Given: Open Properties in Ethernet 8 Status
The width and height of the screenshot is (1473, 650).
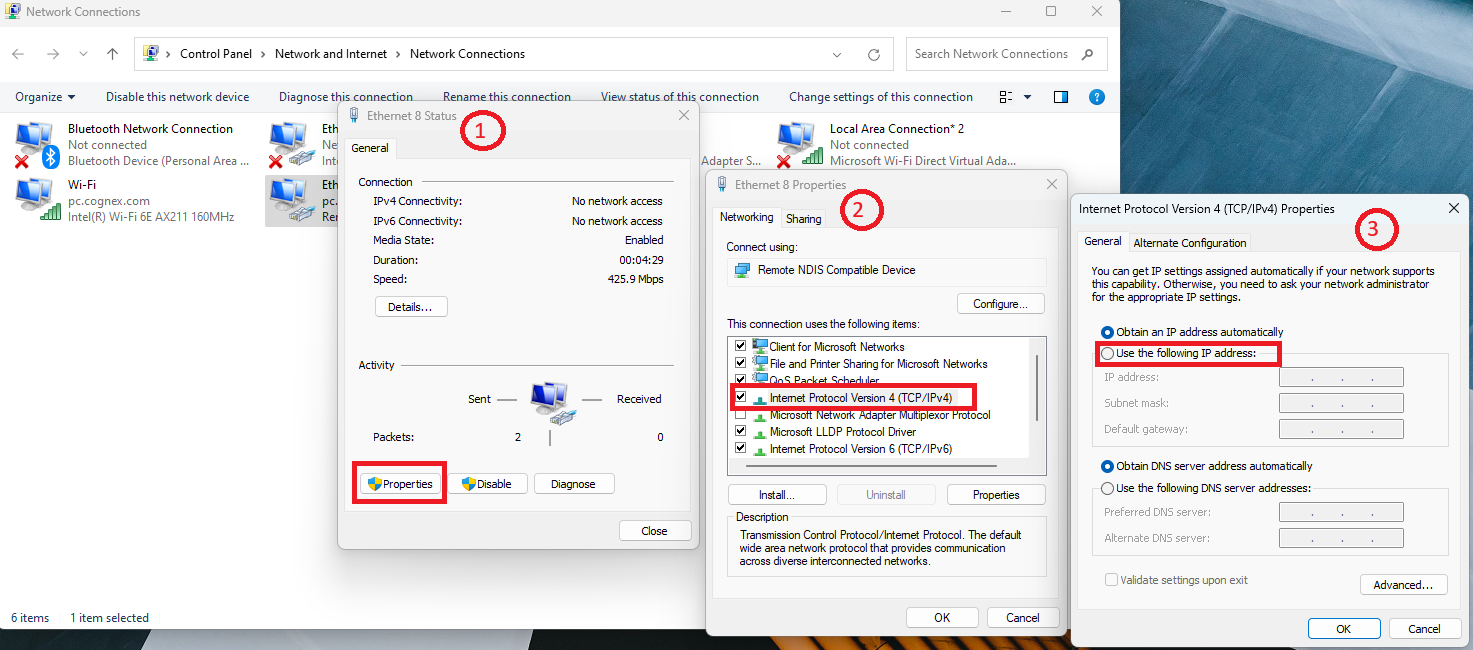Looking at the screenshot, I should click(400, 484).
